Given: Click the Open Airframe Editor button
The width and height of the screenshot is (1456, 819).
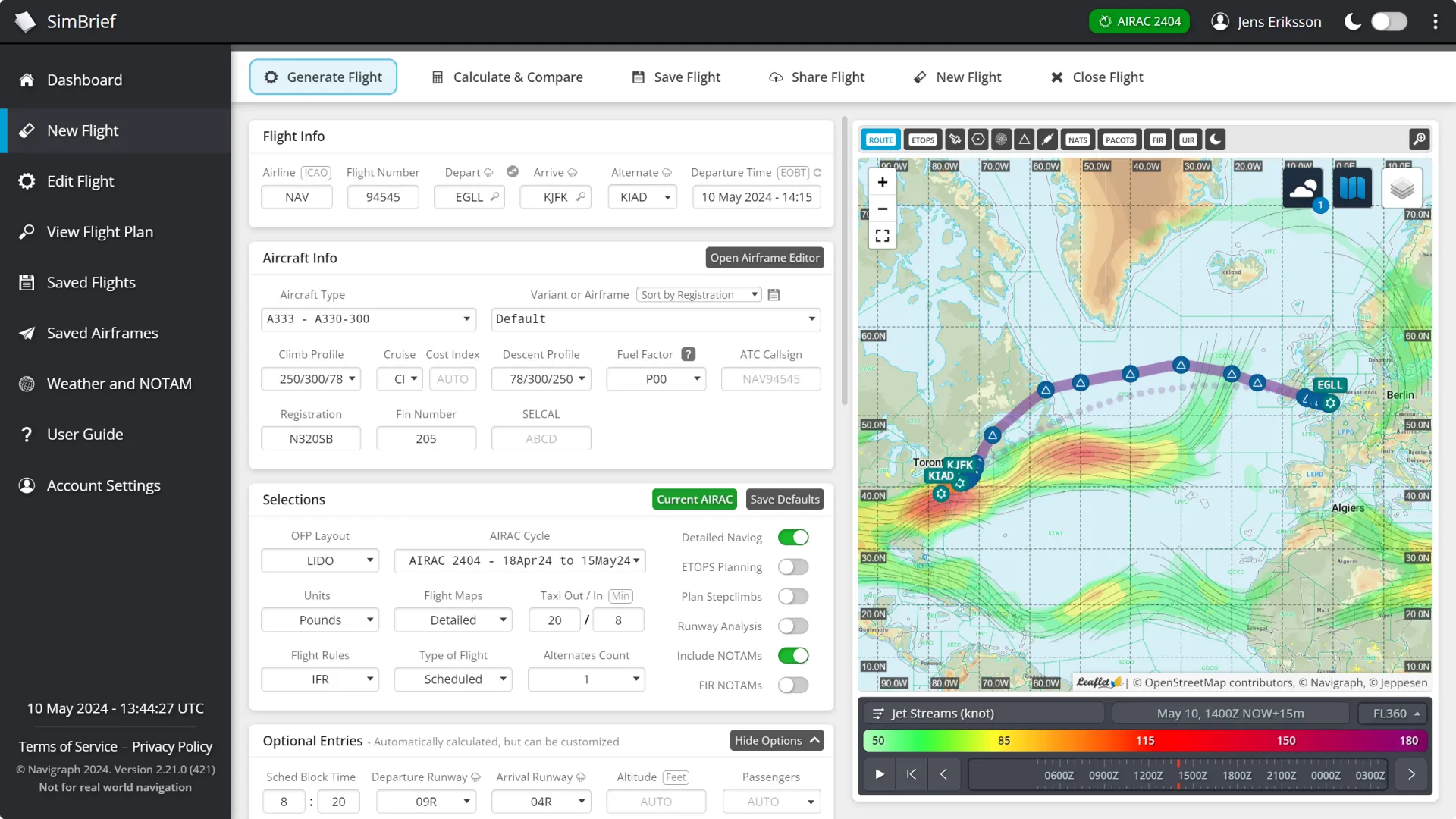Looking at the screenshot, I should [x=765, y=257].
